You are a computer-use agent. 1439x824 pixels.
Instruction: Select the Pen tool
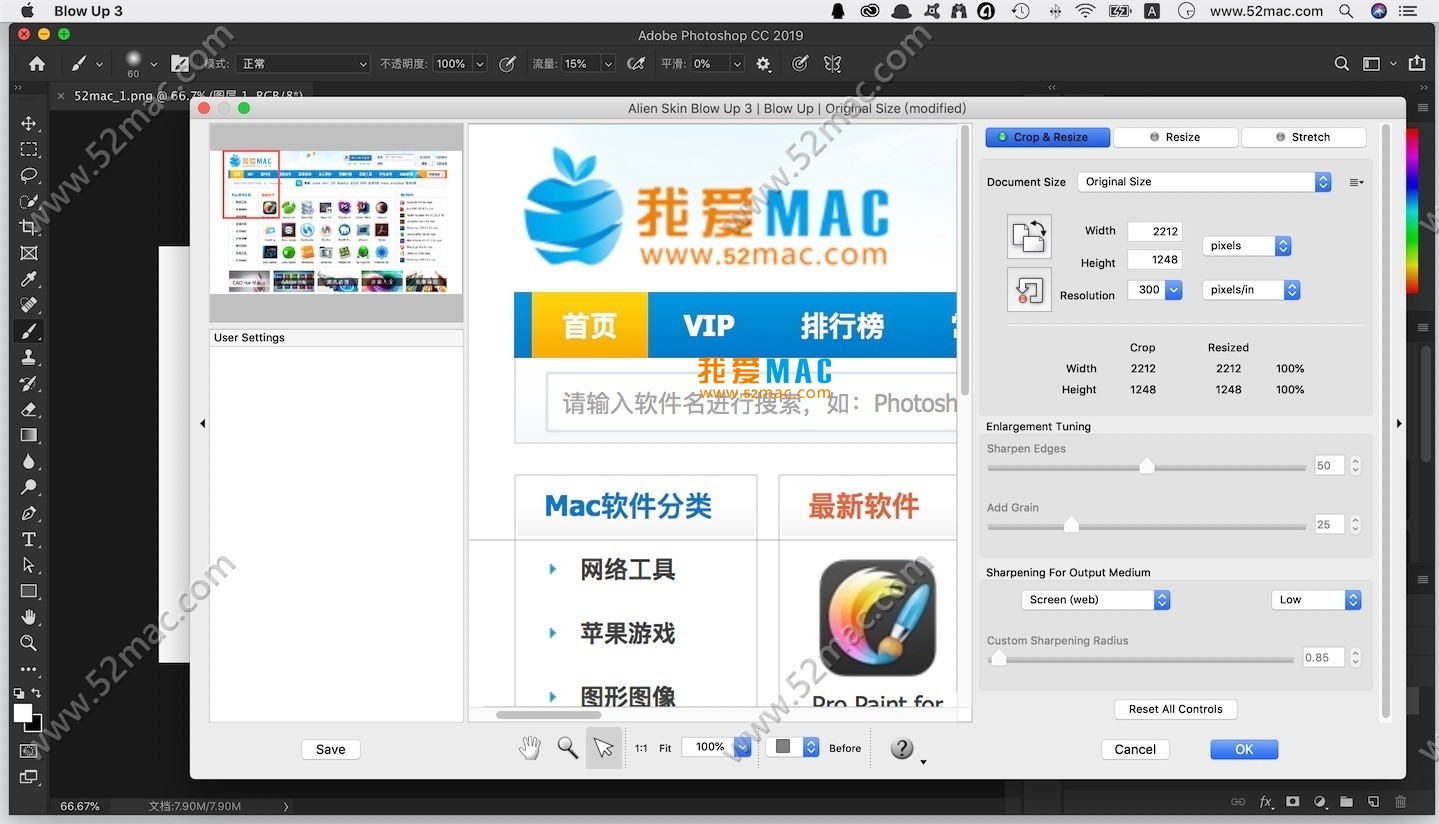(x=29, y=513)
